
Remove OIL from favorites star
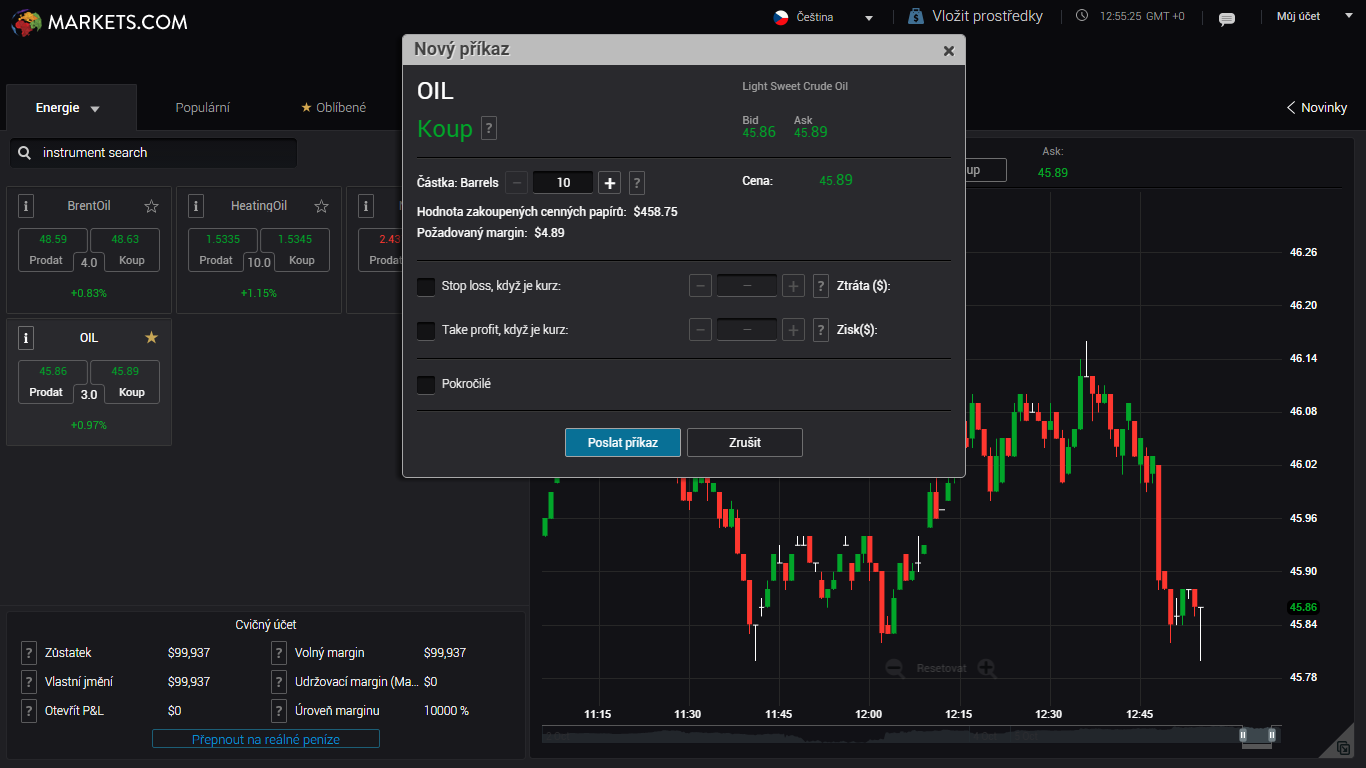coord(151,338)
